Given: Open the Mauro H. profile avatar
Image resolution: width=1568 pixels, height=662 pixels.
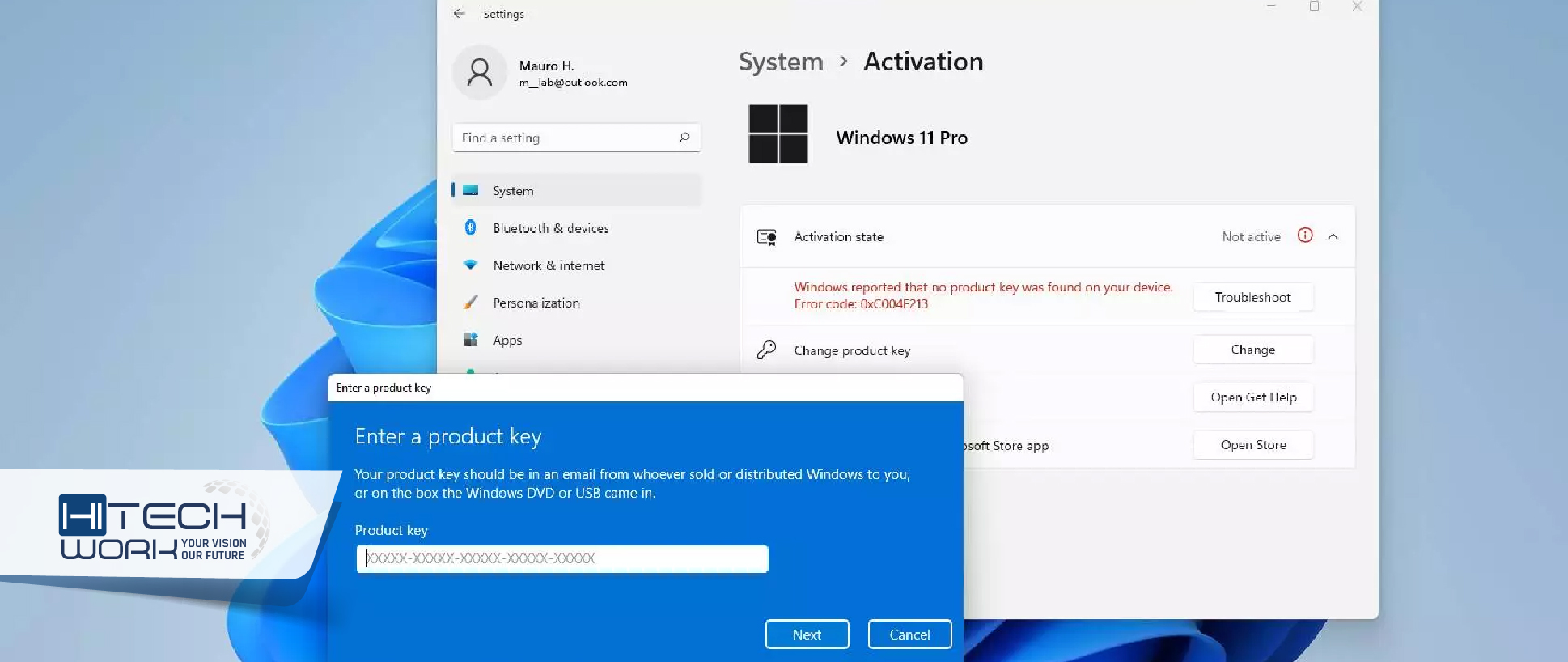Looking at the screenshot, I should point(480,72).
